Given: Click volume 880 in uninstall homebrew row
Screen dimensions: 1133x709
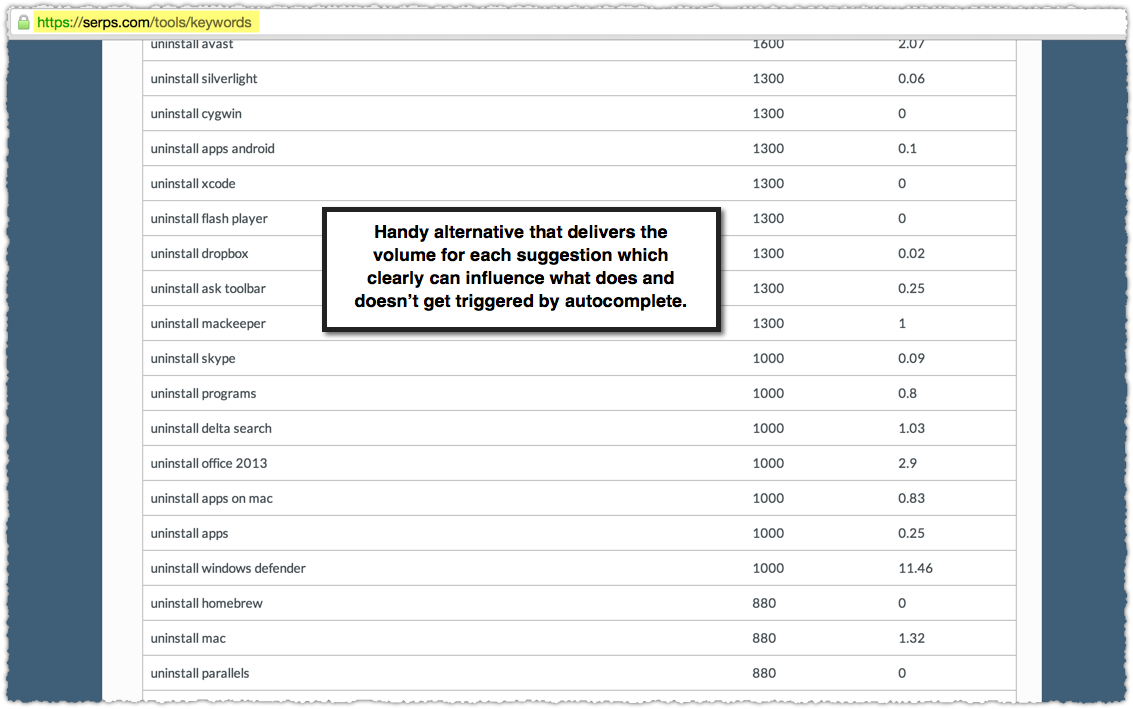Looking at the screenshot, I should coord(764,603).
